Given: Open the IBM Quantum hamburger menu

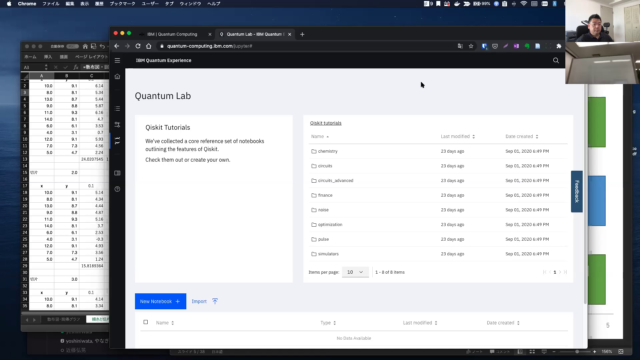Looking at the screenshot, I should coord(117,60).
